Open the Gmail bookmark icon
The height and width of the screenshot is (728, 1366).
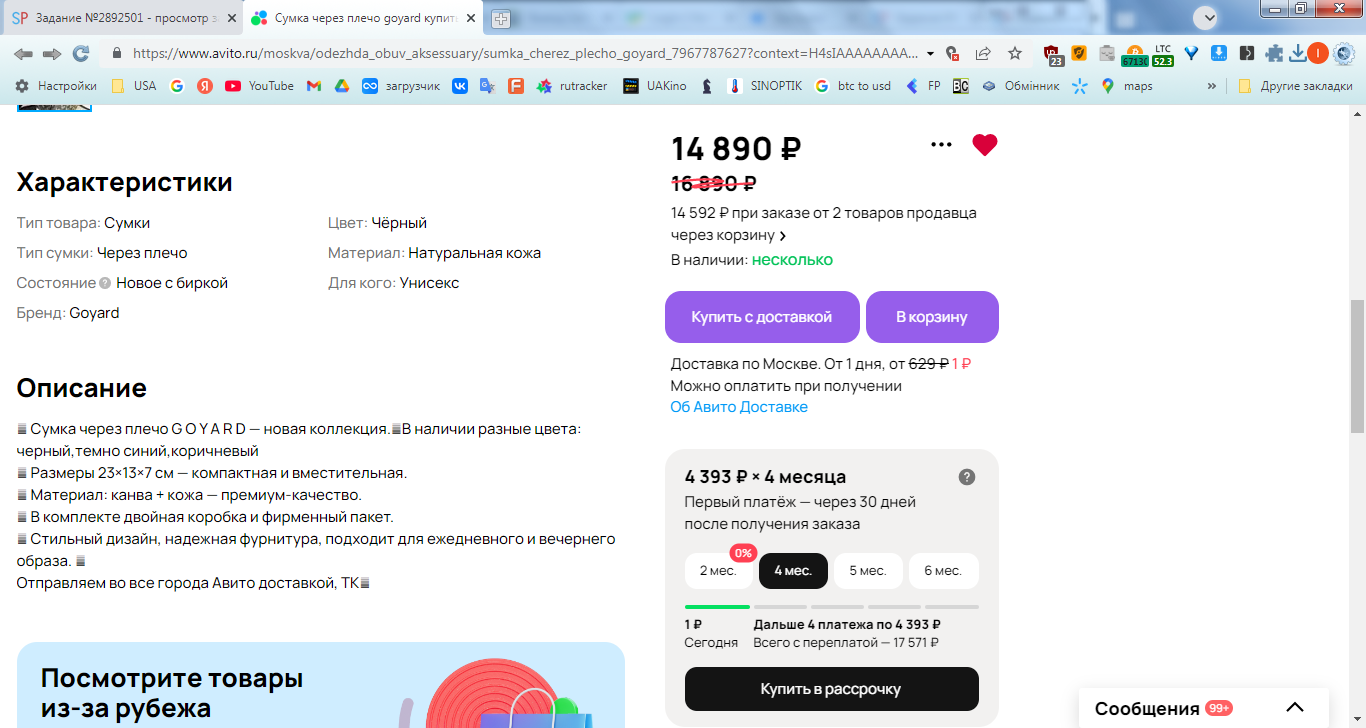pos(314,86)
